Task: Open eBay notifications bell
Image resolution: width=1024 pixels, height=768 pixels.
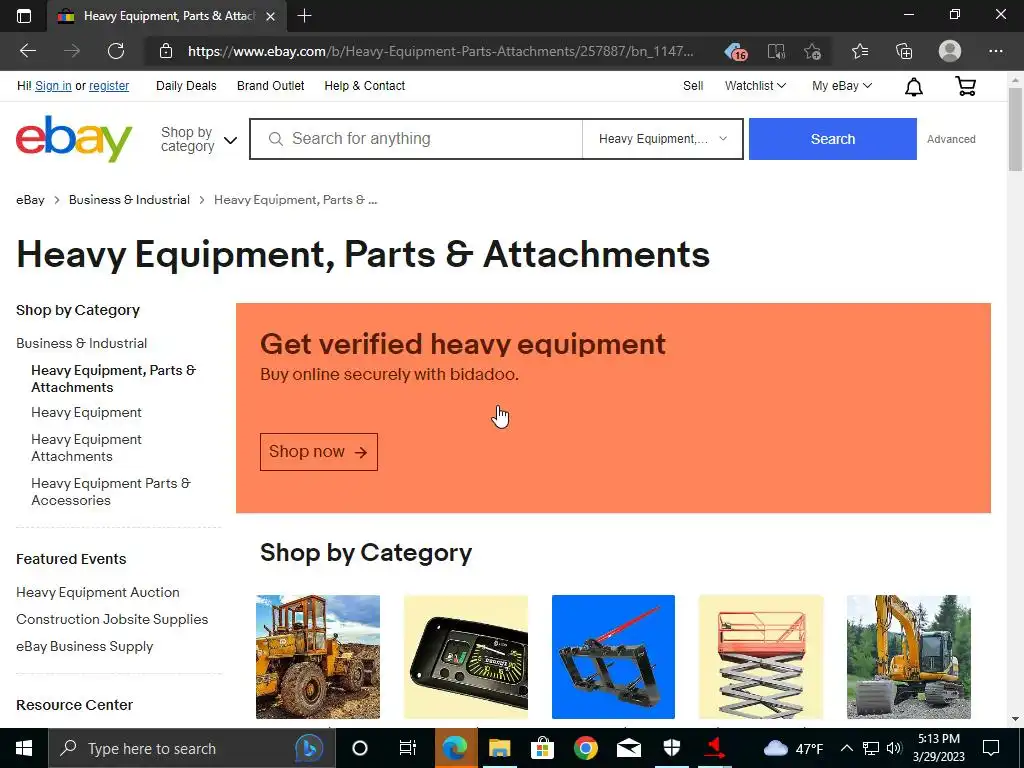Action: tap(914, 86)
